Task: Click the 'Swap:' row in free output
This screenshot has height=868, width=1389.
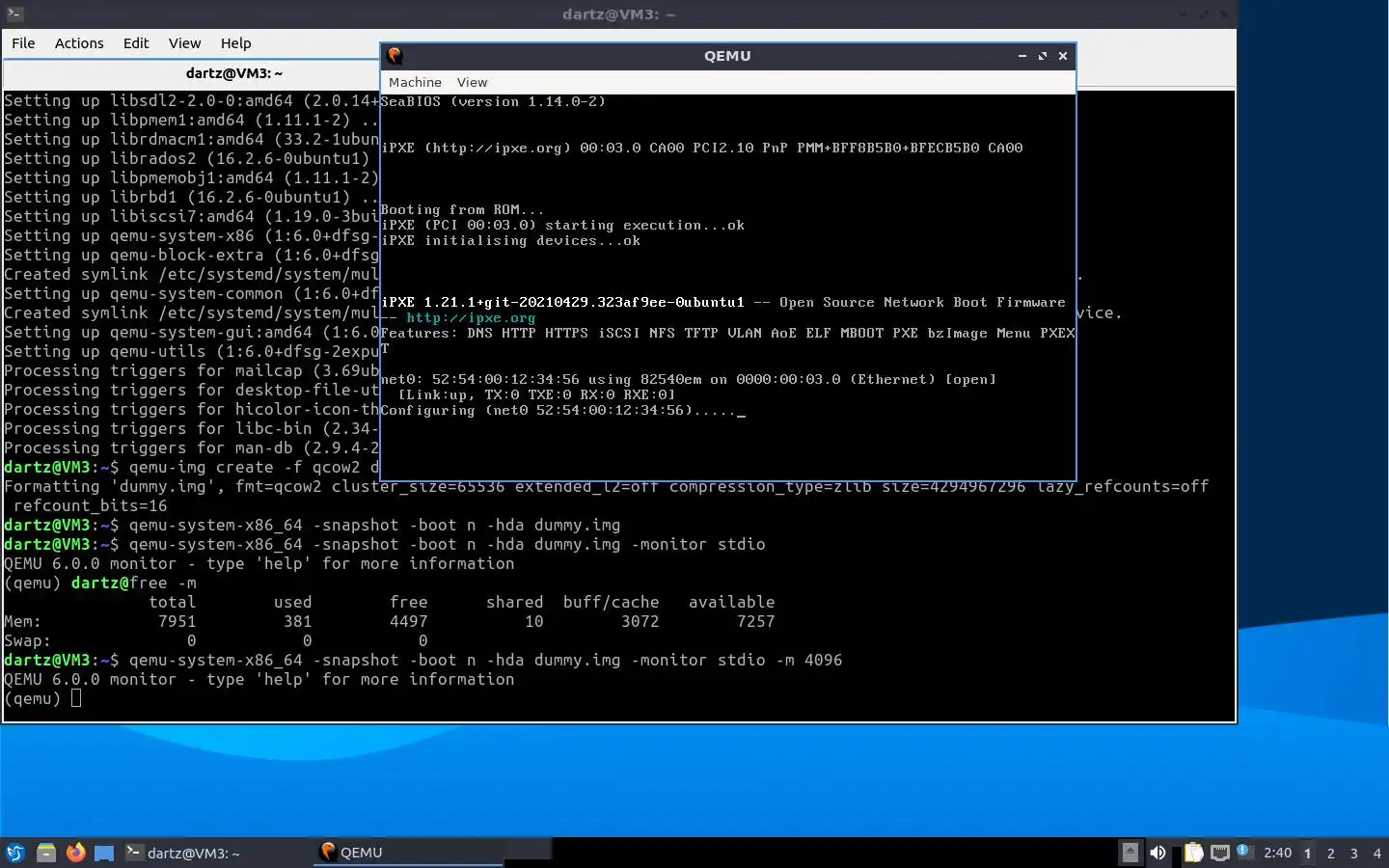Action: (x=216, y=640)
